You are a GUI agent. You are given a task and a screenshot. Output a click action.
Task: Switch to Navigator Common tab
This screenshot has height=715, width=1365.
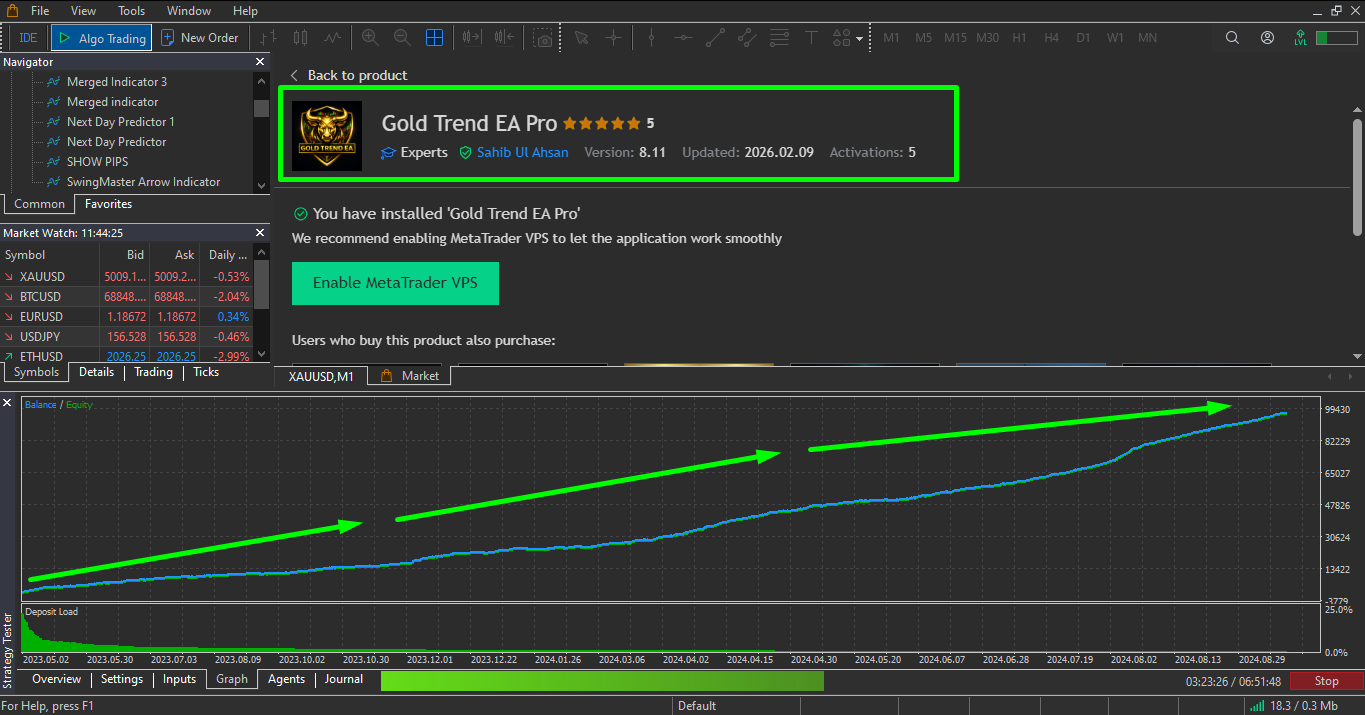pos(40,204)
